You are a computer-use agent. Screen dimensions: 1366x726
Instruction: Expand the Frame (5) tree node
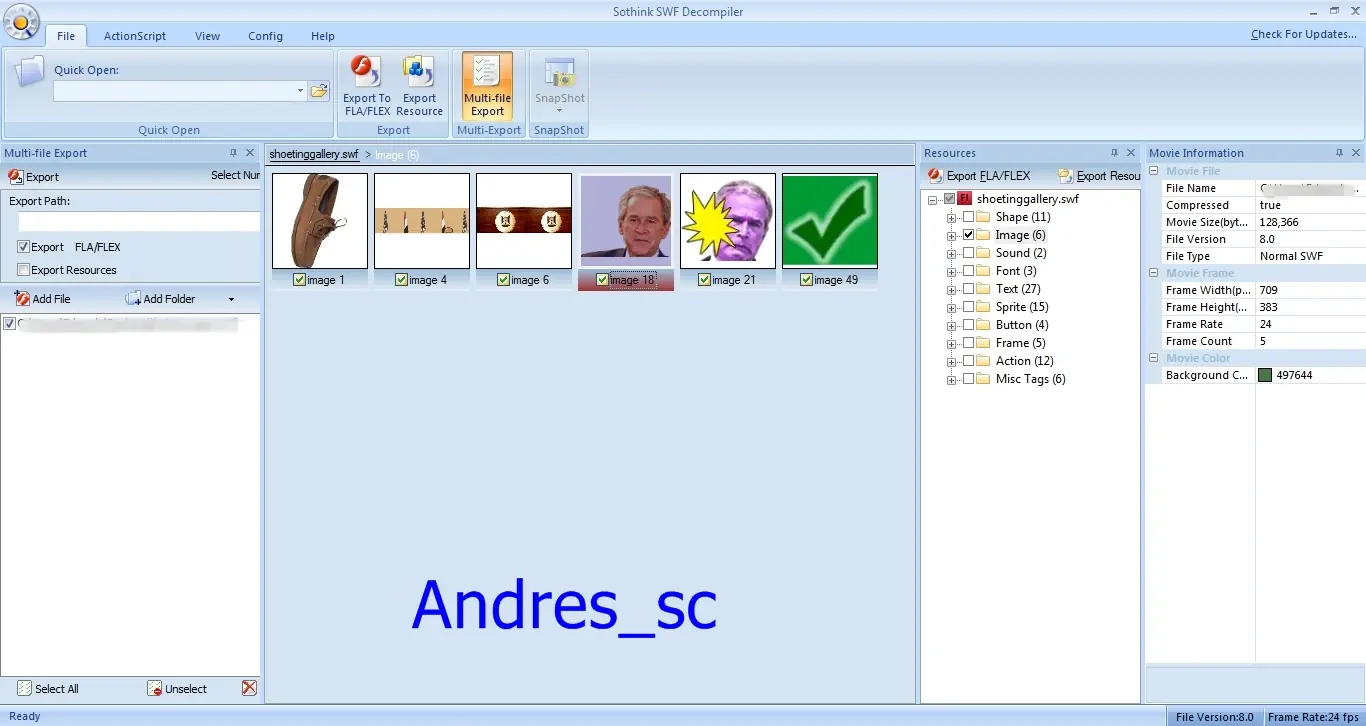coord(951,343)
